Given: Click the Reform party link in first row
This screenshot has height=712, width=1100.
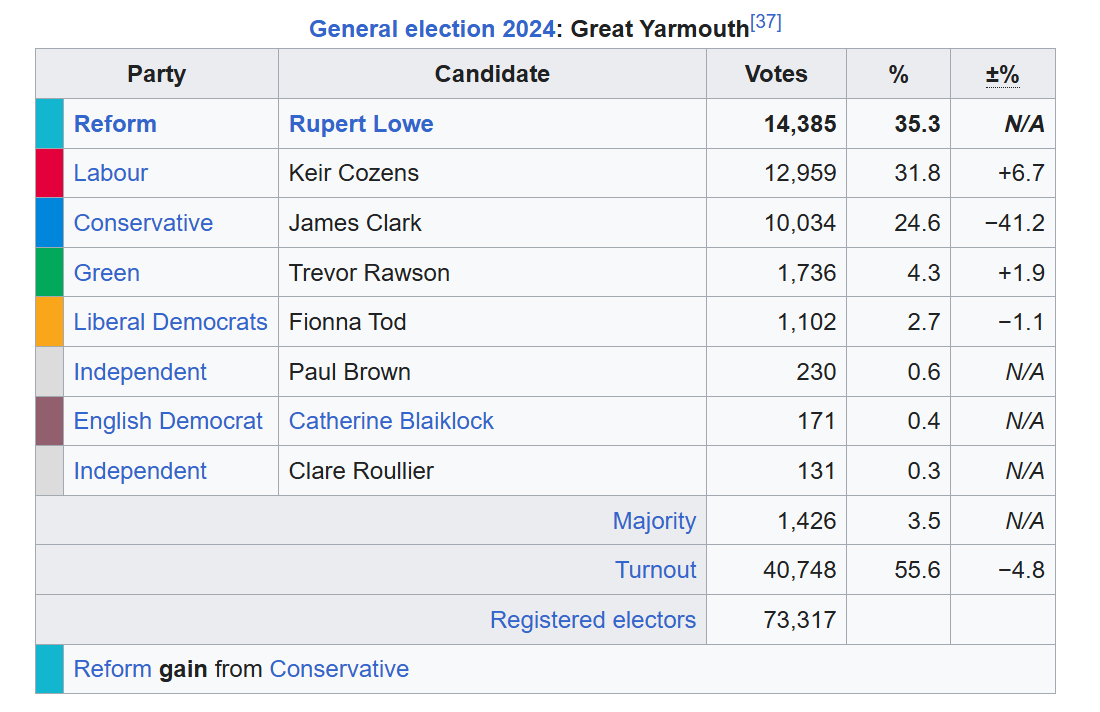Looking at the screenshot, I should pyautogui.click(x=115, y=124).
